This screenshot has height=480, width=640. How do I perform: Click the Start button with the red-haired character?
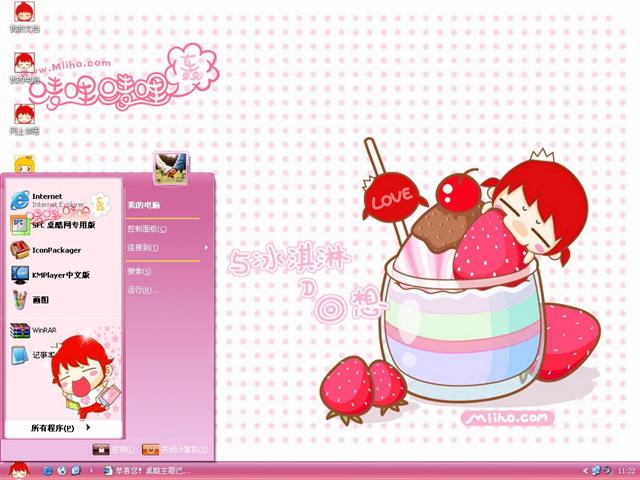pyautogui.click(x=19, y=471)
